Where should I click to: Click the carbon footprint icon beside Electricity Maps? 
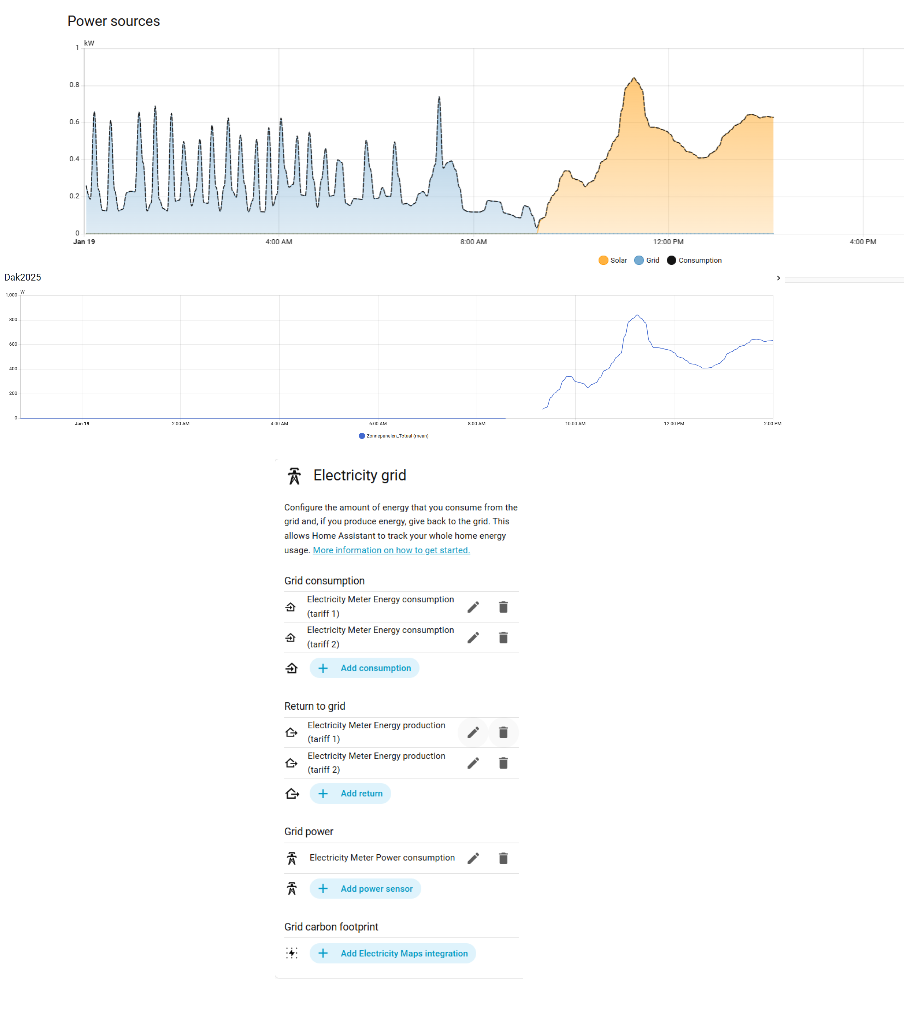pos(291,953)
